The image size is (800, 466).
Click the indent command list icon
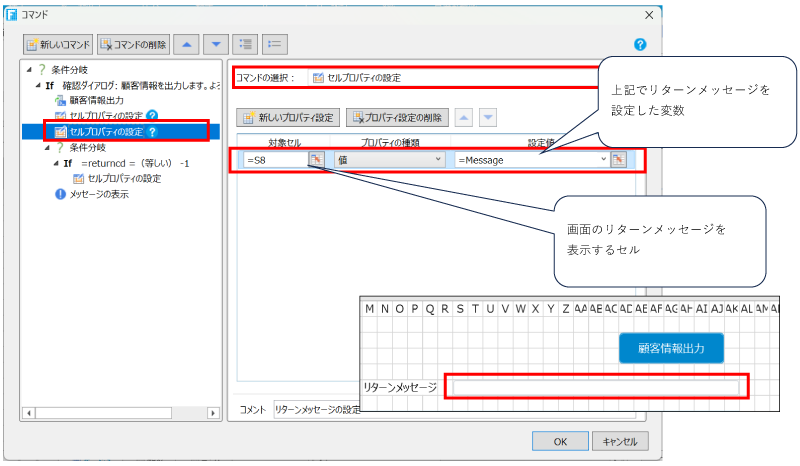pyautogui.click(x=245, y=44)
